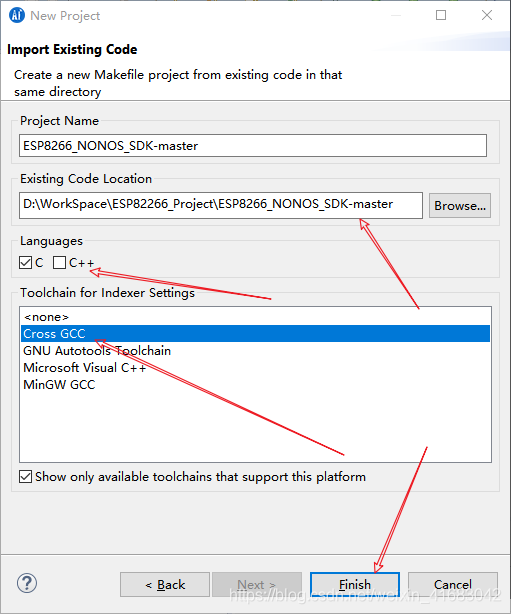This screenshot has width=511, height=614.
Task: Click the Next > button
Action: 257,585
